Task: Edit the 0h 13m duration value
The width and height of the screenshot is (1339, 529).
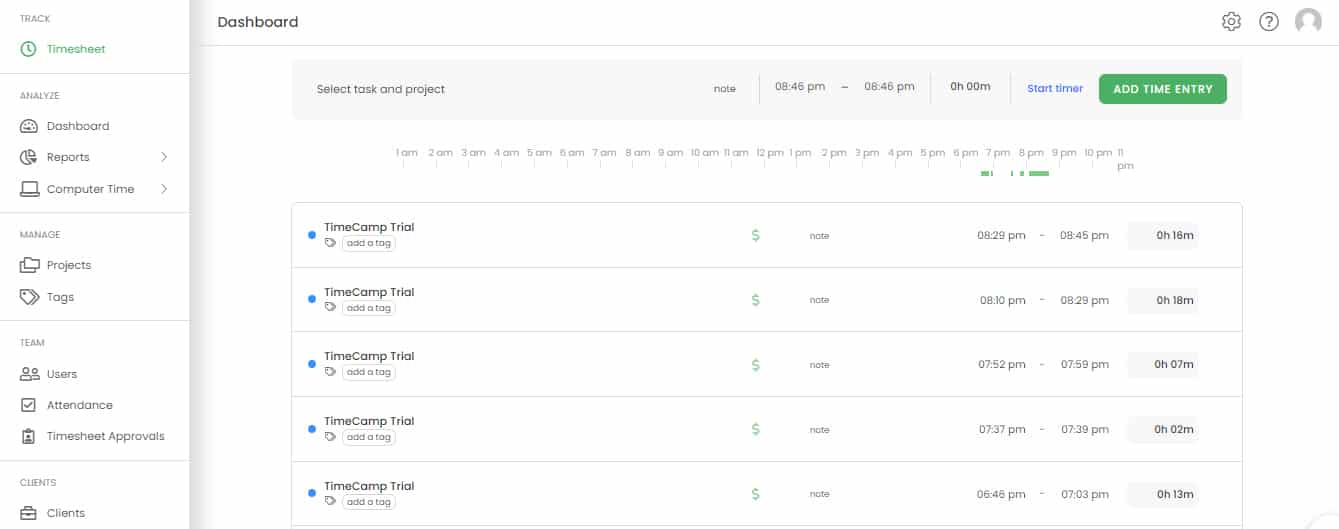Action: [x=1163, y=494]
